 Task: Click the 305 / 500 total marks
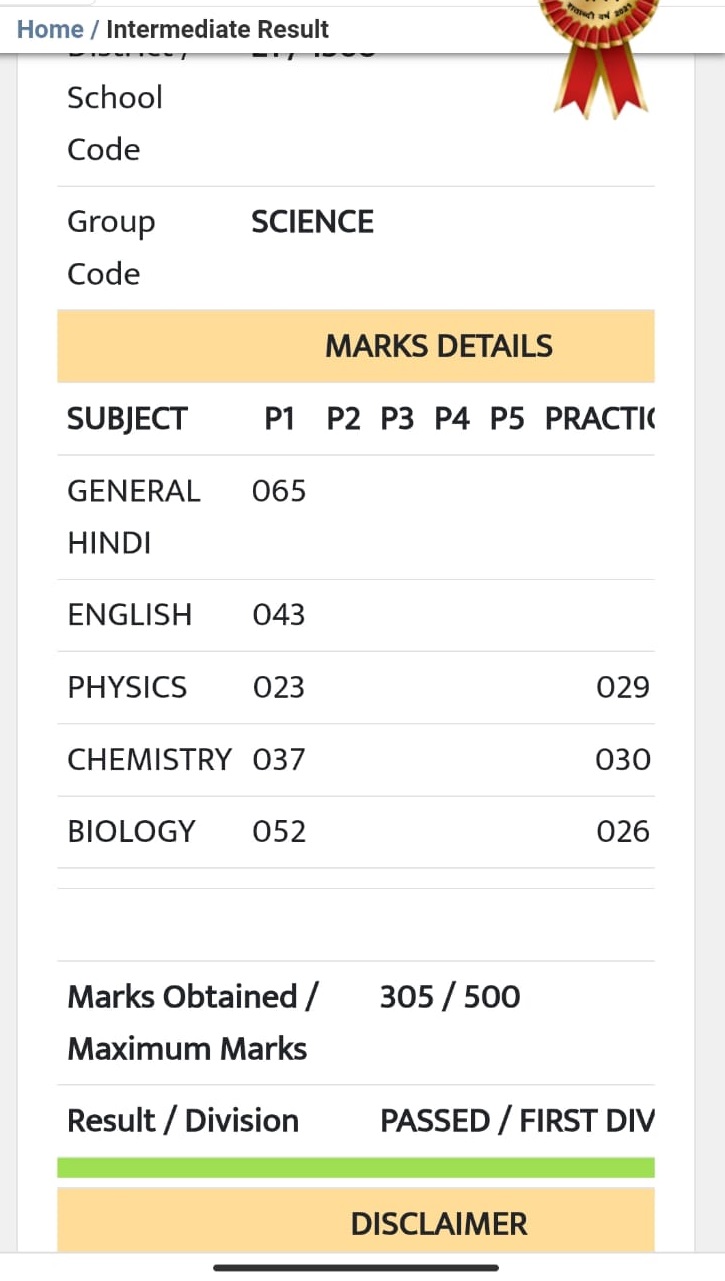(450, 997)
